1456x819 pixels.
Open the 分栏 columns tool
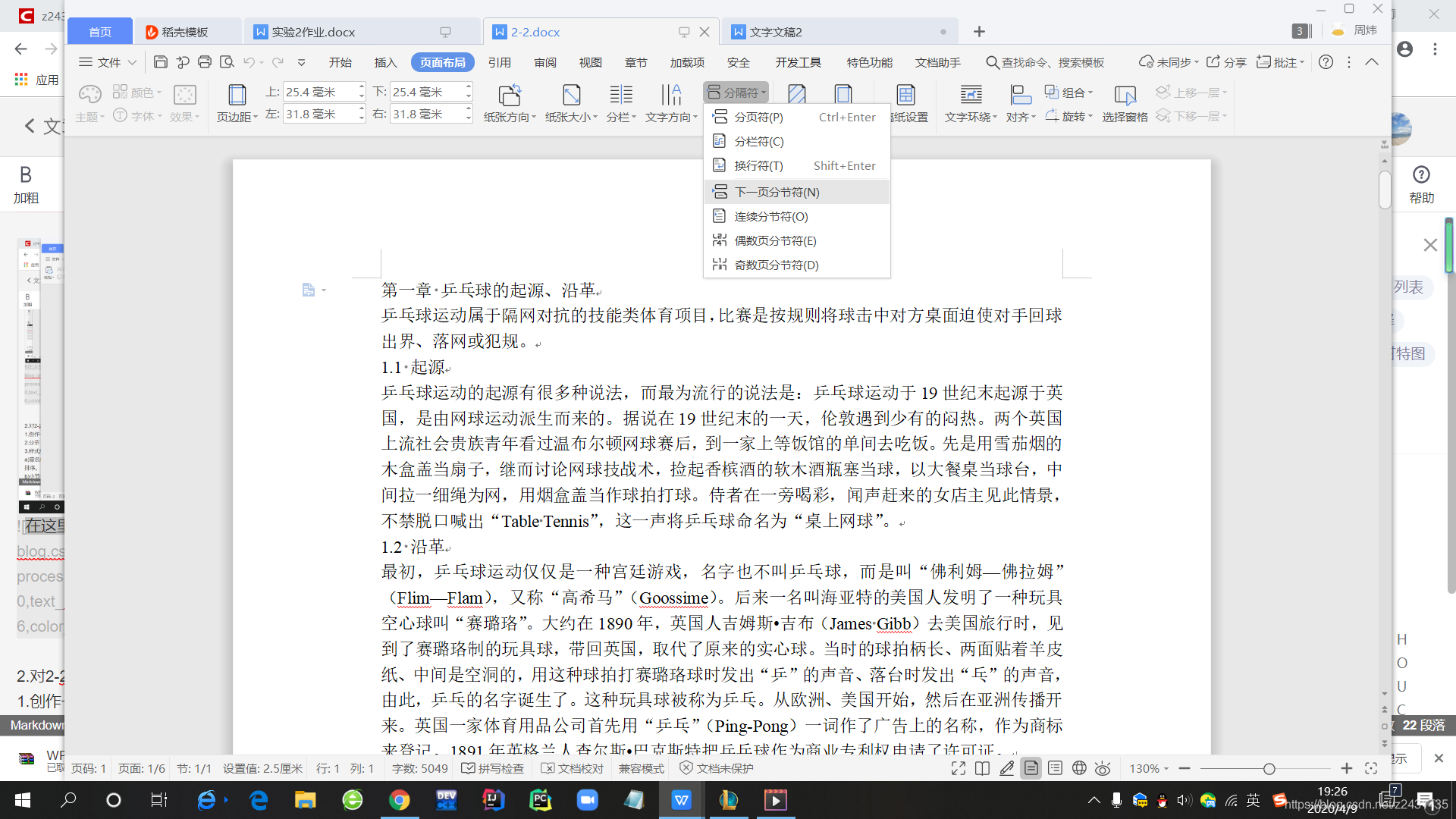click(x=621, y=102)
